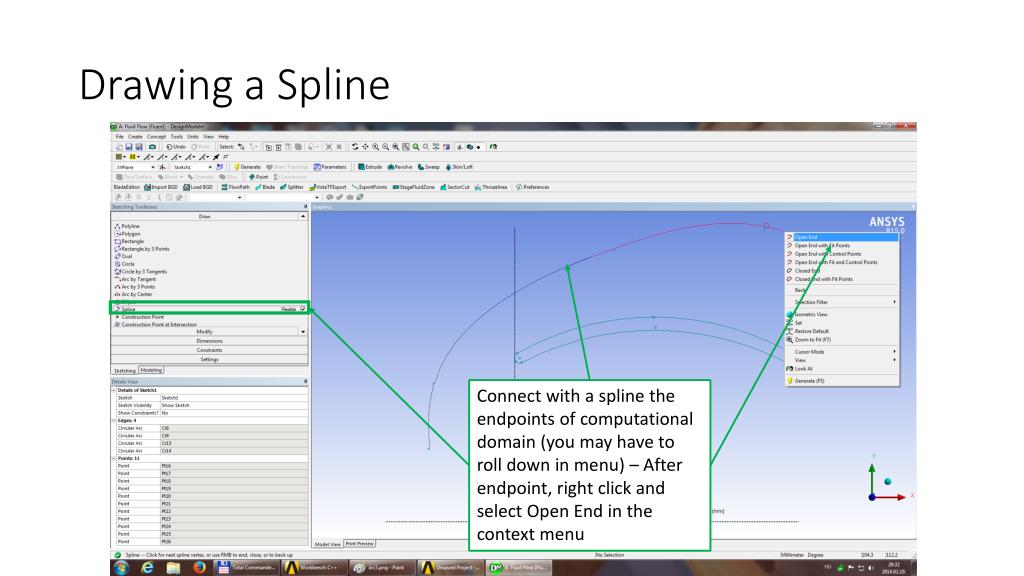Pick the Arc by 3 Points tool
The height and width of the screenshot is (576, 1024).
point(135,287)
